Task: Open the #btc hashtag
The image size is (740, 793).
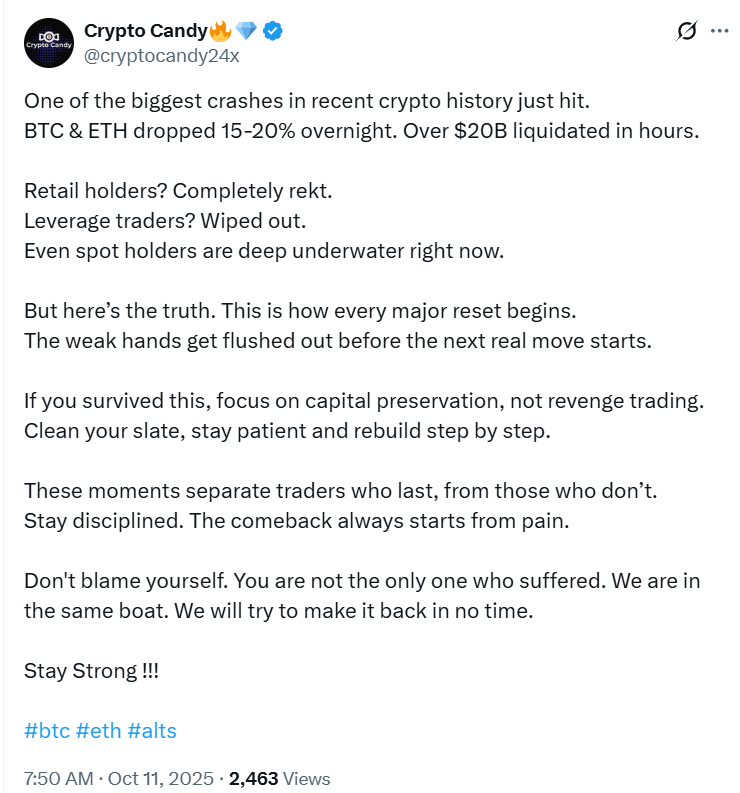Action: (47, 730)
